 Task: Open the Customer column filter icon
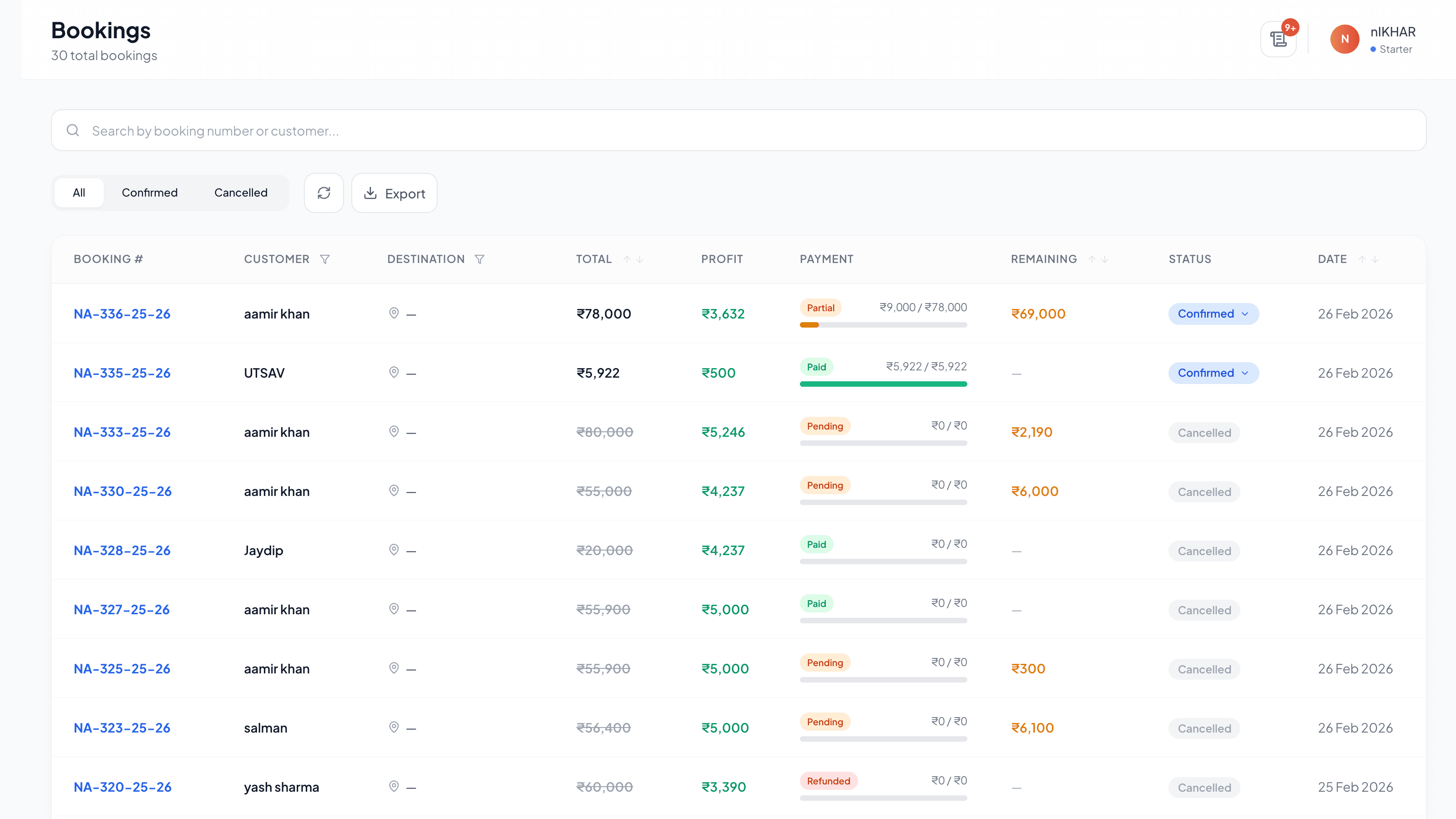326,259
